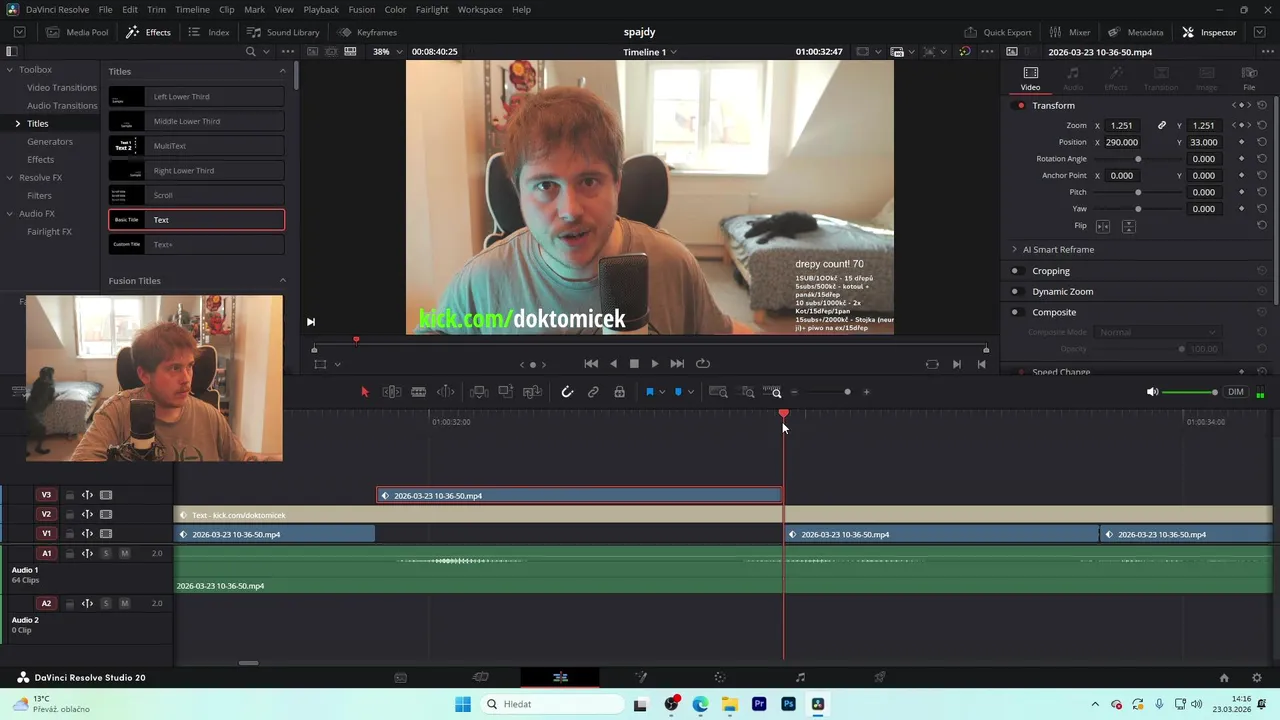Click the Overwrite Clip toolbar icon
Screen dimensions: 1280x720
coord(506,392)
